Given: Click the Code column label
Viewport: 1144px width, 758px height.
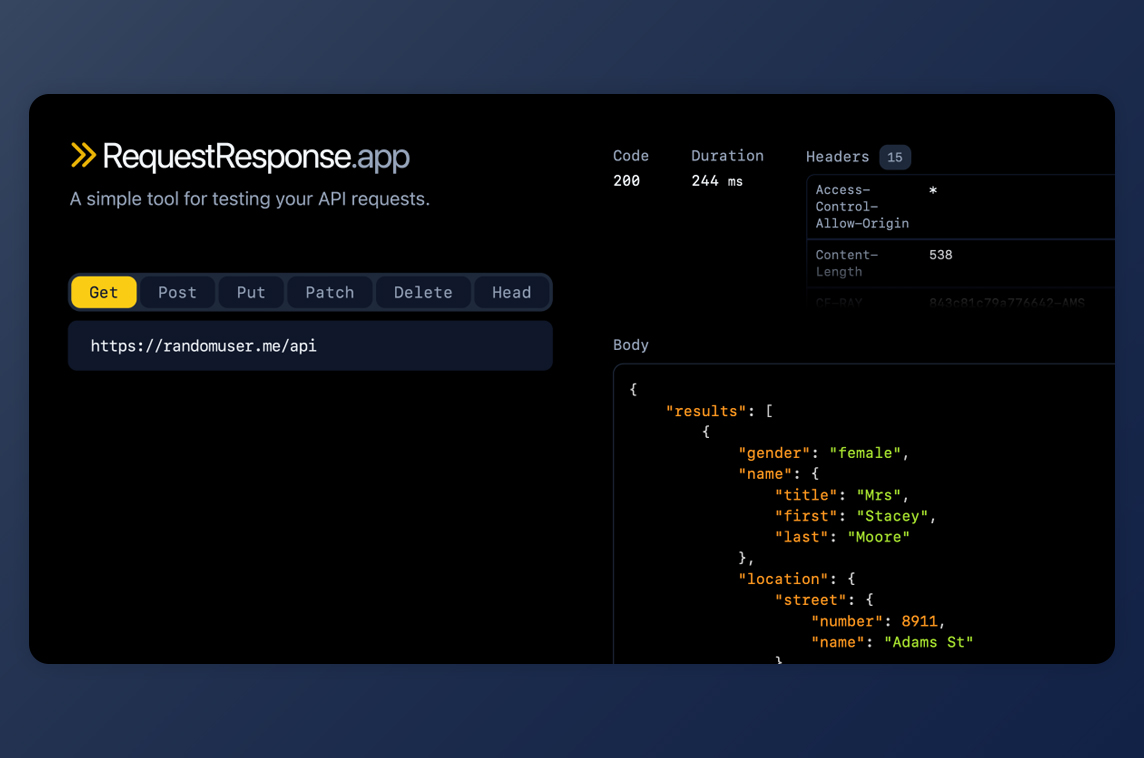Looking at the screenshot, I should click(x=630, y=156).
